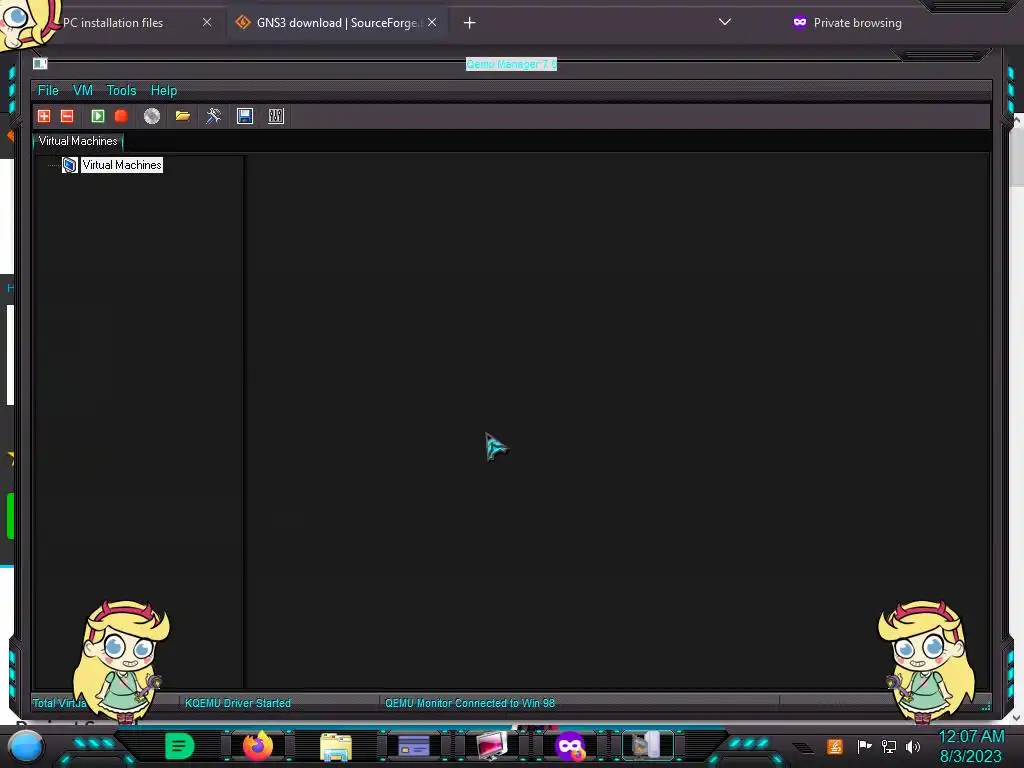Close the GNS3 download browser tab
This screenshot has width=1024, height=768.
click(432, 23)
